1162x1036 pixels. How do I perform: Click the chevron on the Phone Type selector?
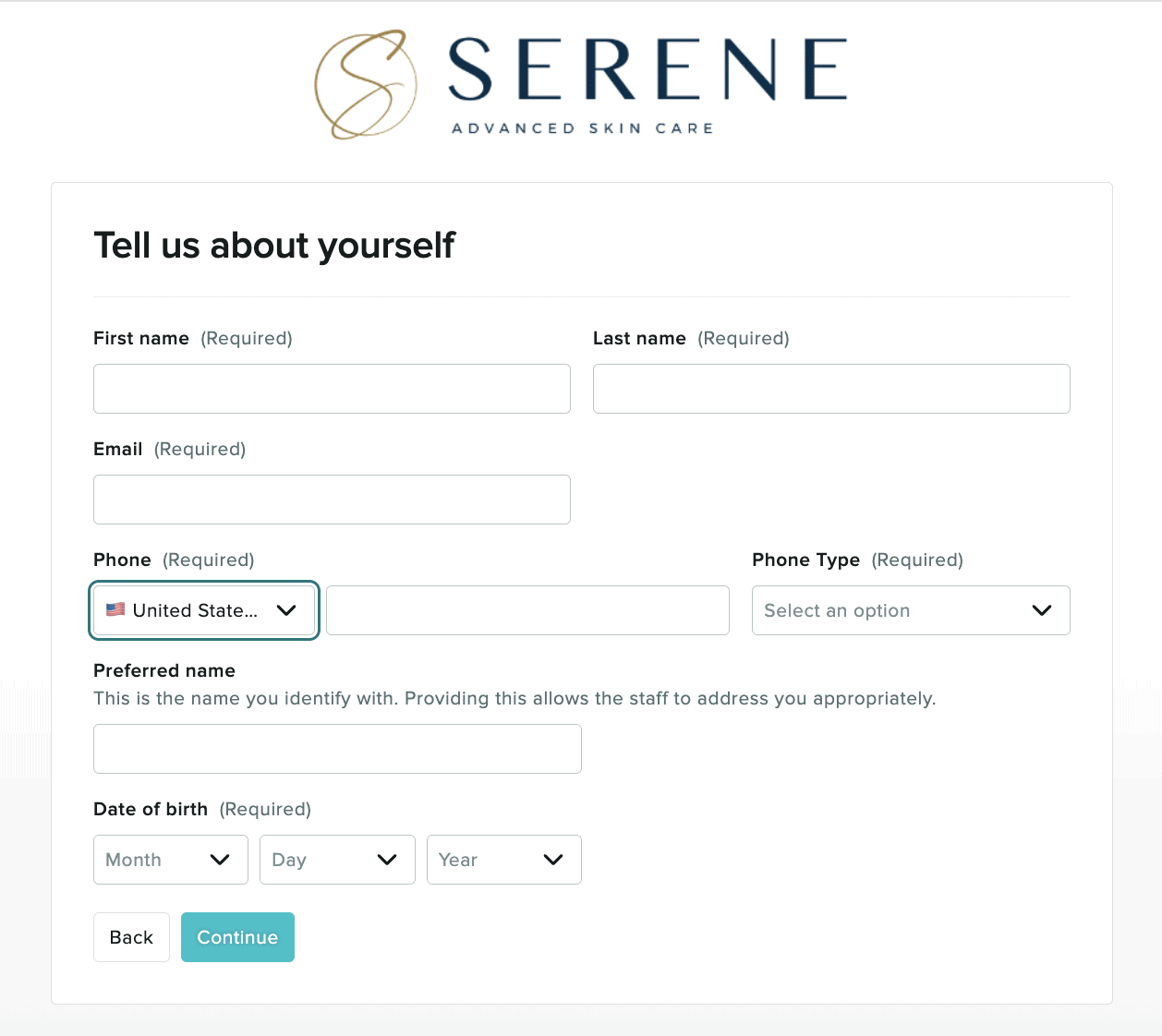pos(1041,610)
